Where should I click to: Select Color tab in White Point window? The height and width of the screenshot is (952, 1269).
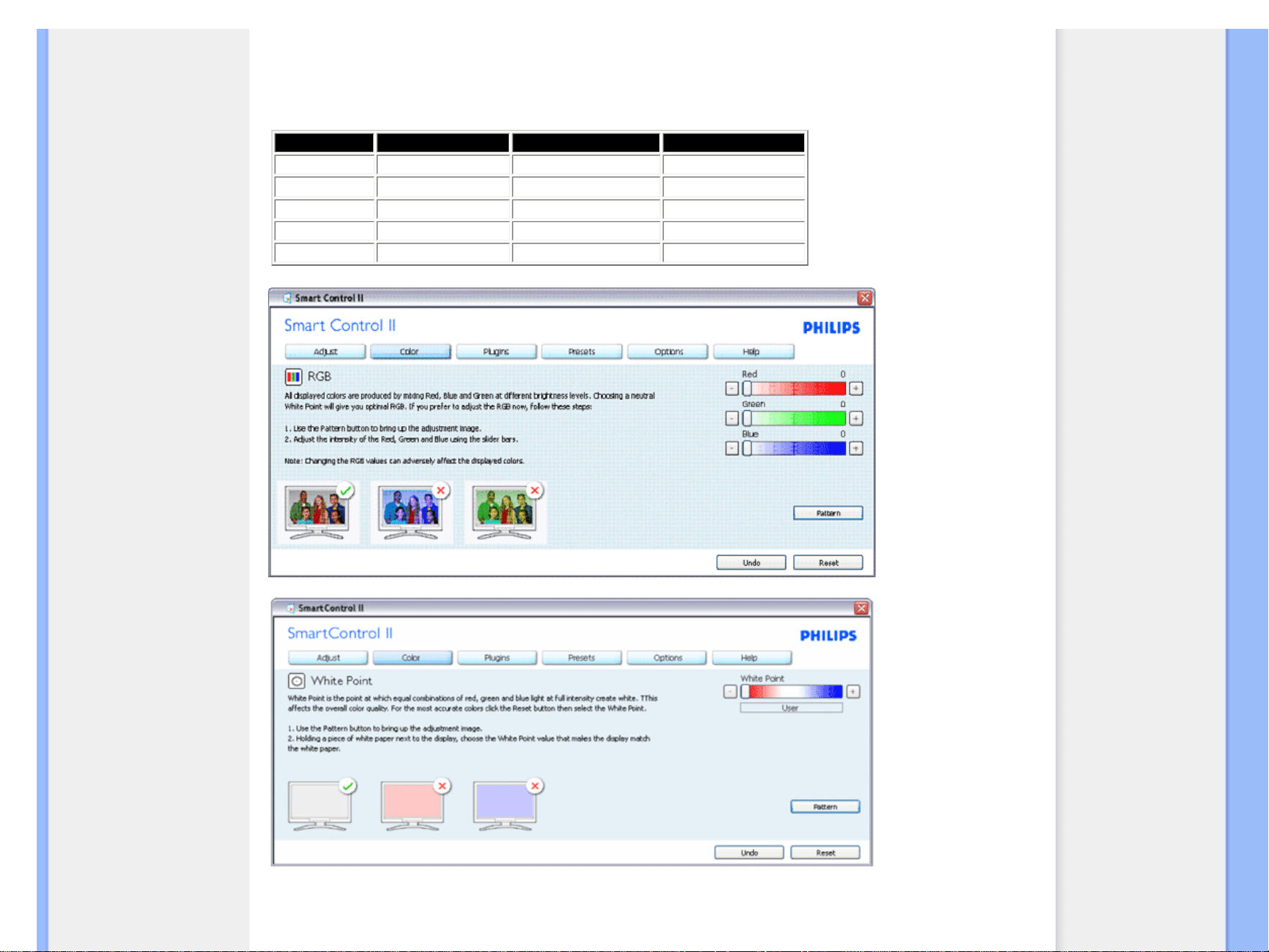point(413,658)
